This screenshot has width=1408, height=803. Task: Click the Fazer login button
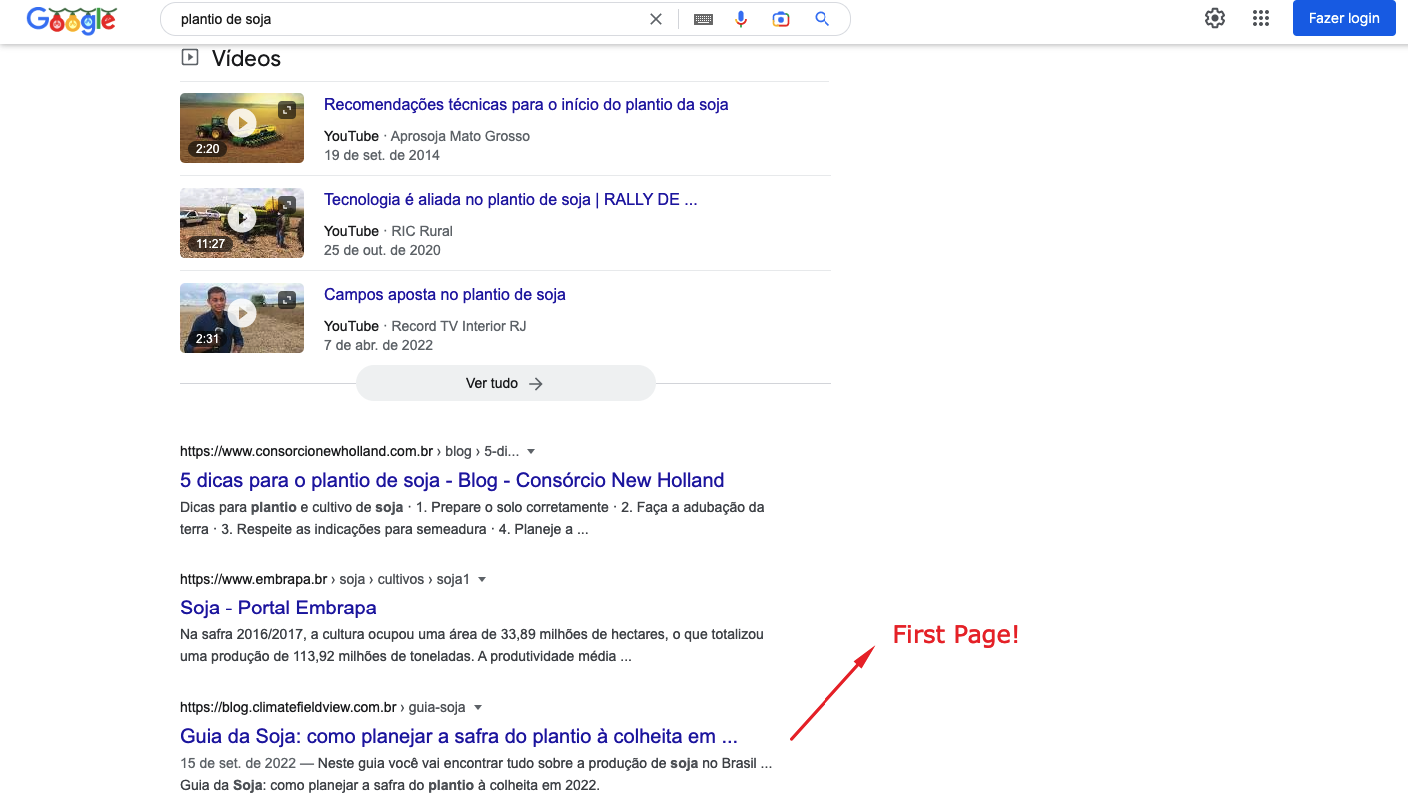coord(1344,18)
